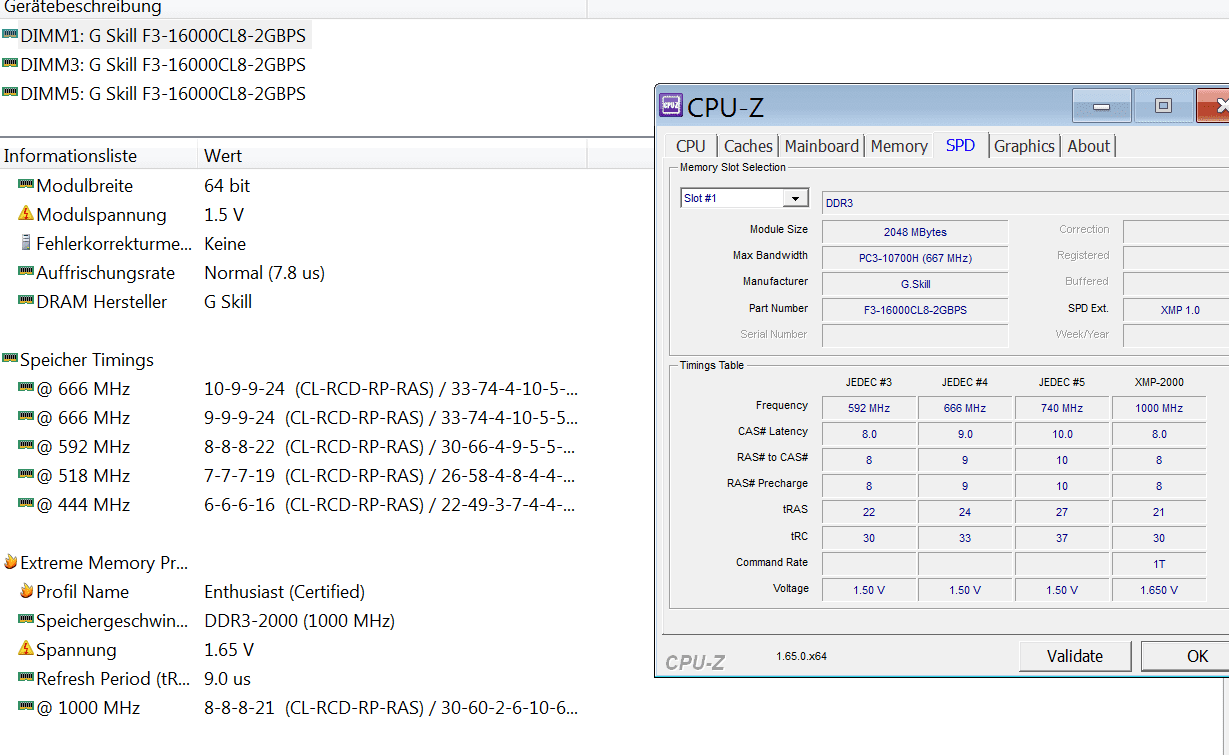Click the Auffrischungsrate value Normal (7.8 us)
This screenshot has width=1229, height=755.
pyautogui.click(x=264, y=272)
